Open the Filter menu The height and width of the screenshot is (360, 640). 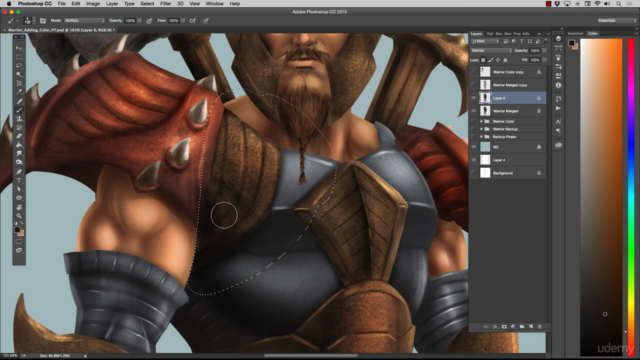(x=165, y=4)
